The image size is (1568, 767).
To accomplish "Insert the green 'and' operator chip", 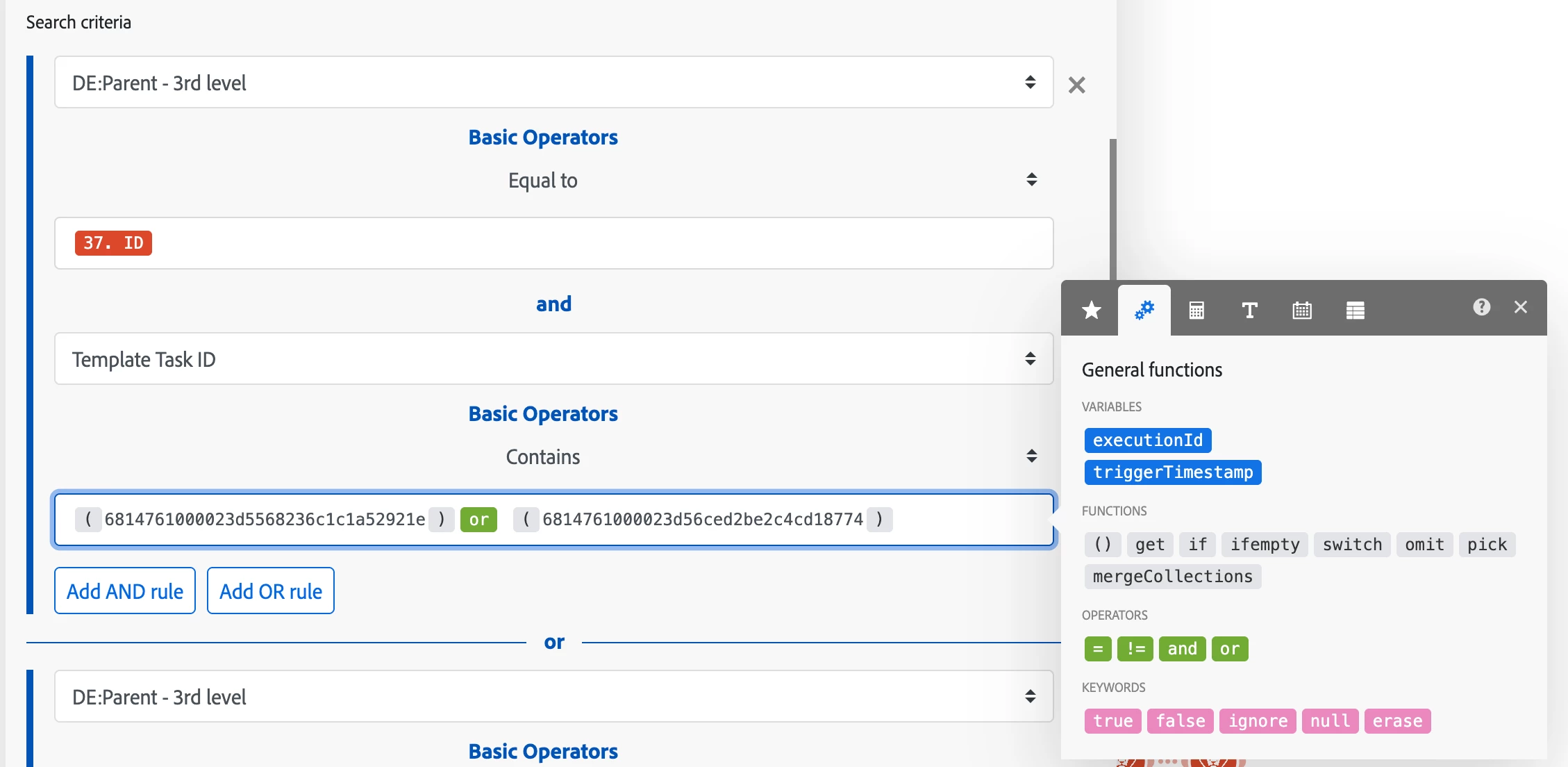I will pyautogui.click(x=1182, y=649).
